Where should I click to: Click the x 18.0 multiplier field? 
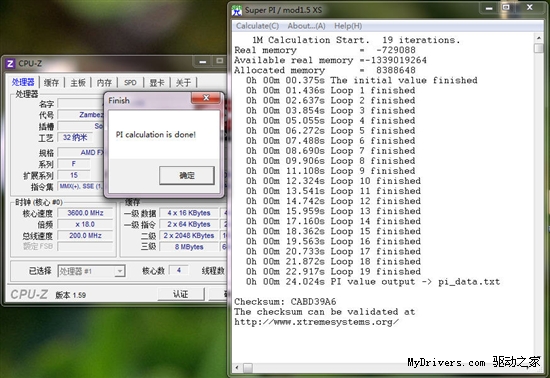pos(85,224)
